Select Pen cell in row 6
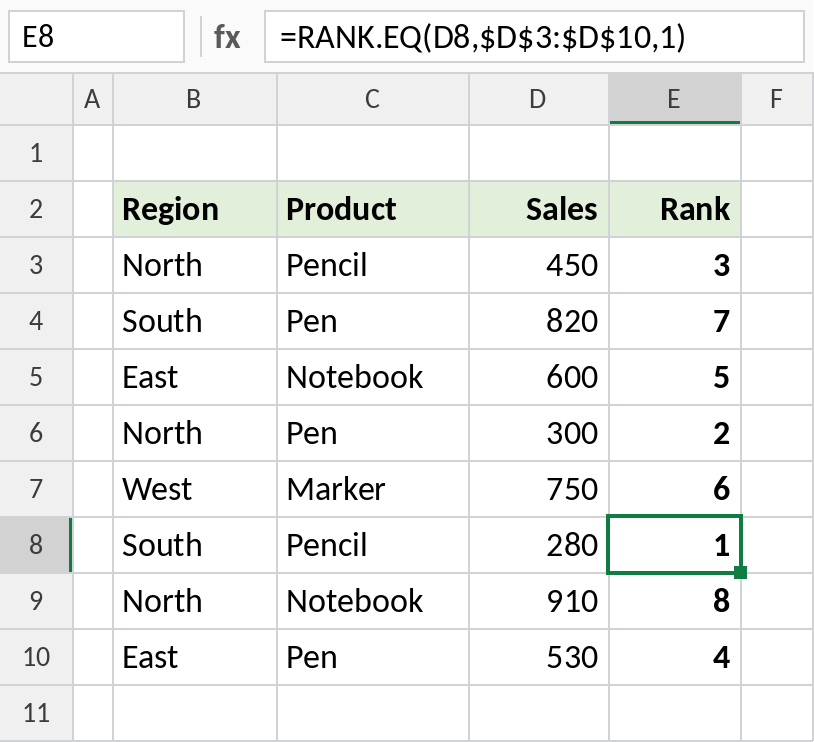This screenshot has height=742, width=814. click(x=373, y=433)
